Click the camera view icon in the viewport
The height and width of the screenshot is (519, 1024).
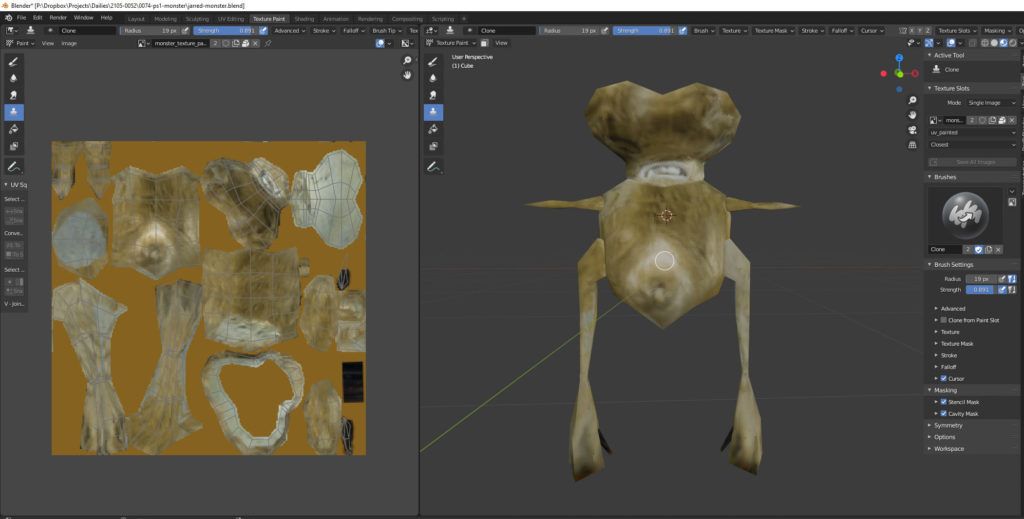click(x=912, y=130)
